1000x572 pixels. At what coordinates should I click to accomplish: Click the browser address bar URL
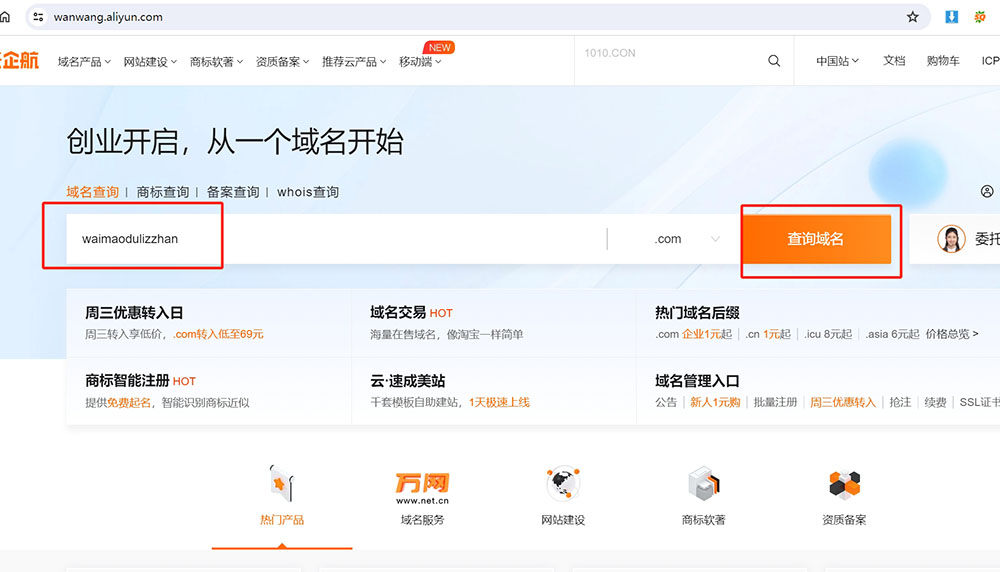(108, 17)
